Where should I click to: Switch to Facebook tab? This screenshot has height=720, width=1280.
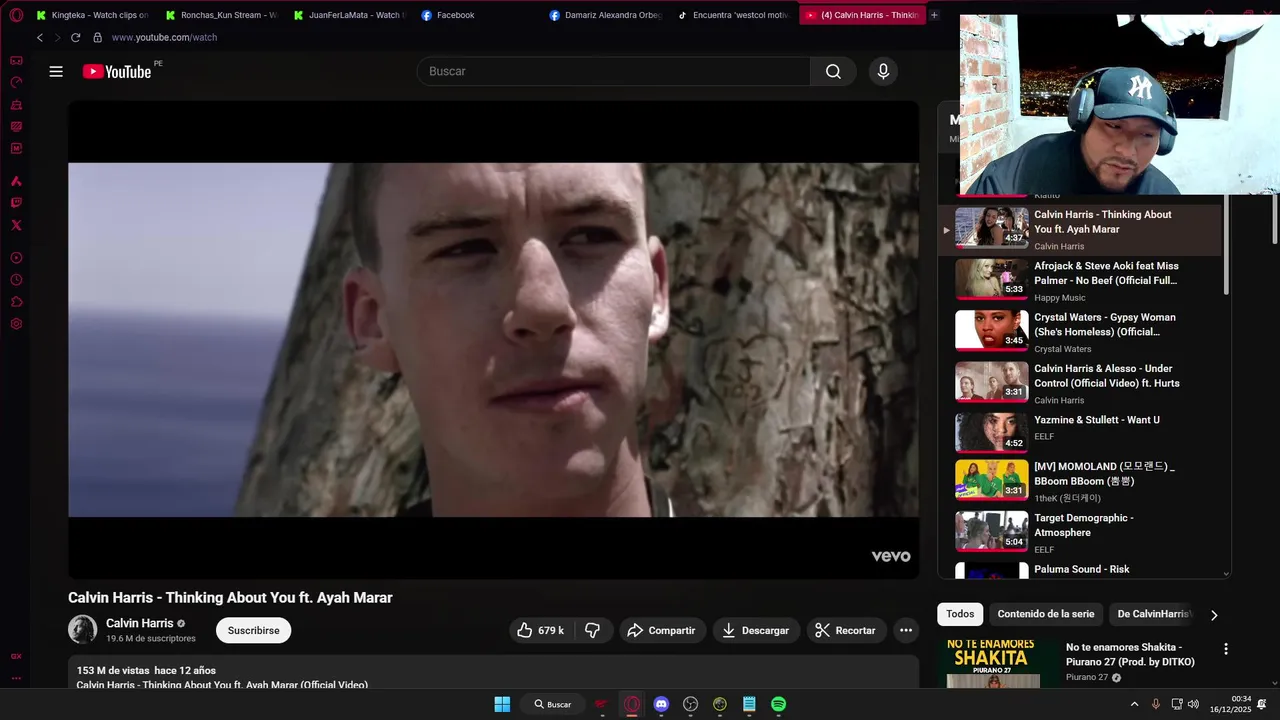478,15
